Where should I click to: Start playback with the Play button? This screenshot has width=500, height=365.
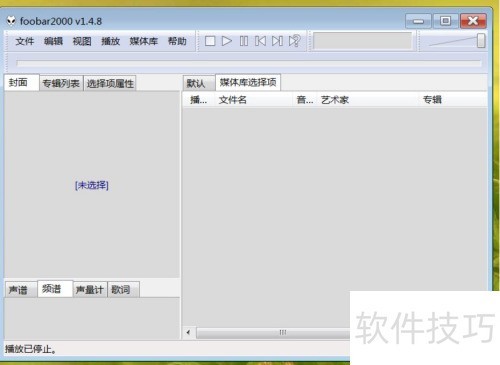coord(227,41)
